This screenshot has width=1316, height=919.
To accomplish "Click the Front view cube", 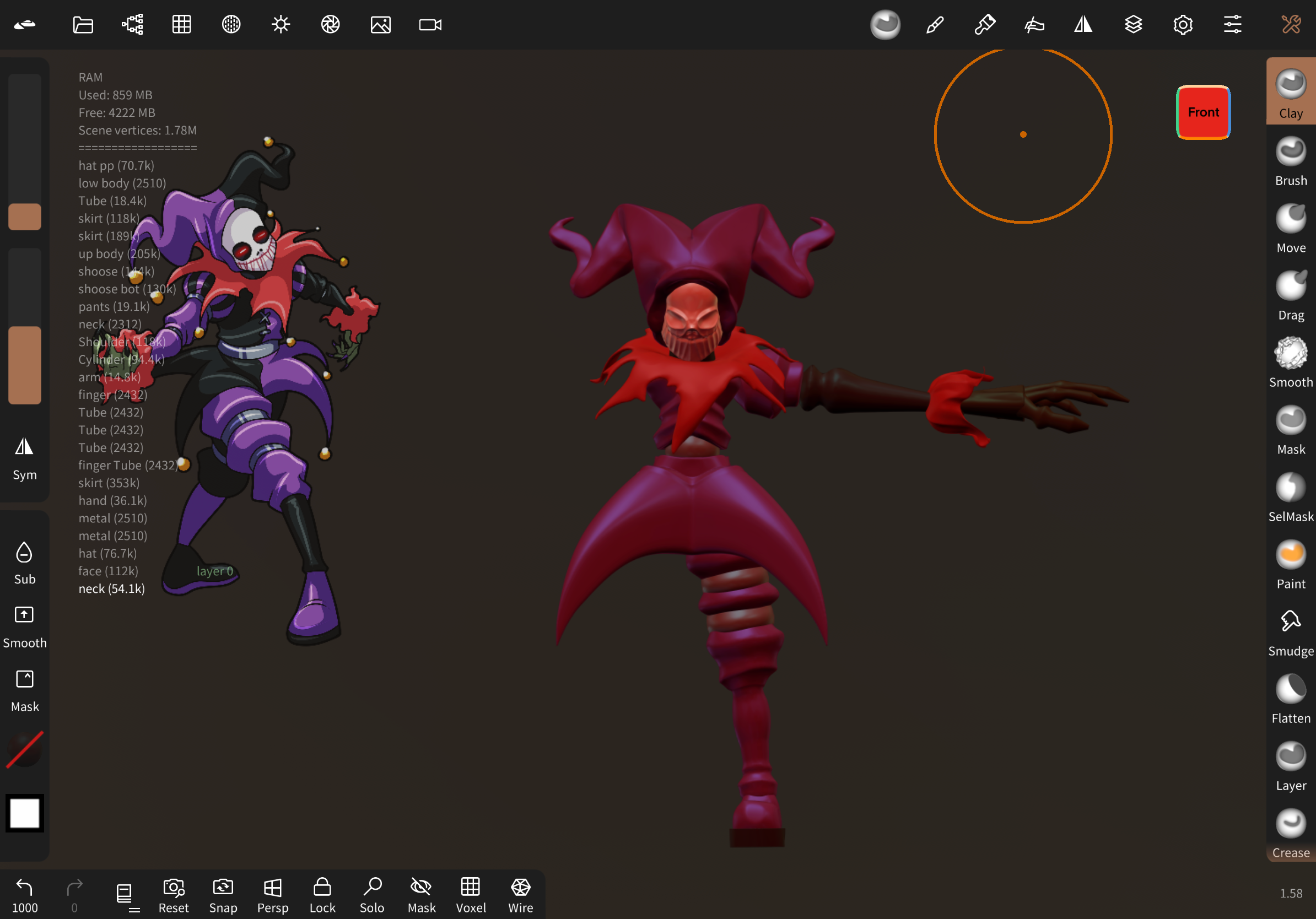I will 1203,112.
